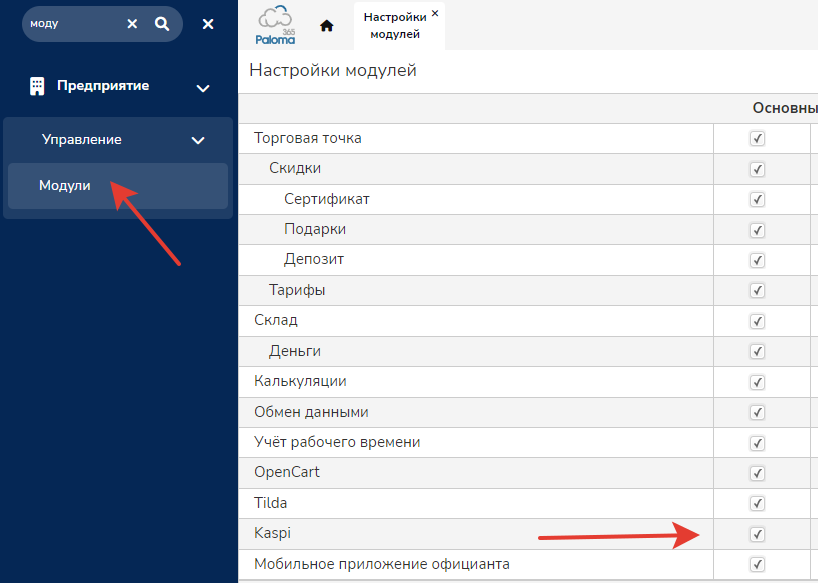Uncheck the Торговая точка checkbox
The width and height of the screenshot is (818, 583).
tap(757, 139)
